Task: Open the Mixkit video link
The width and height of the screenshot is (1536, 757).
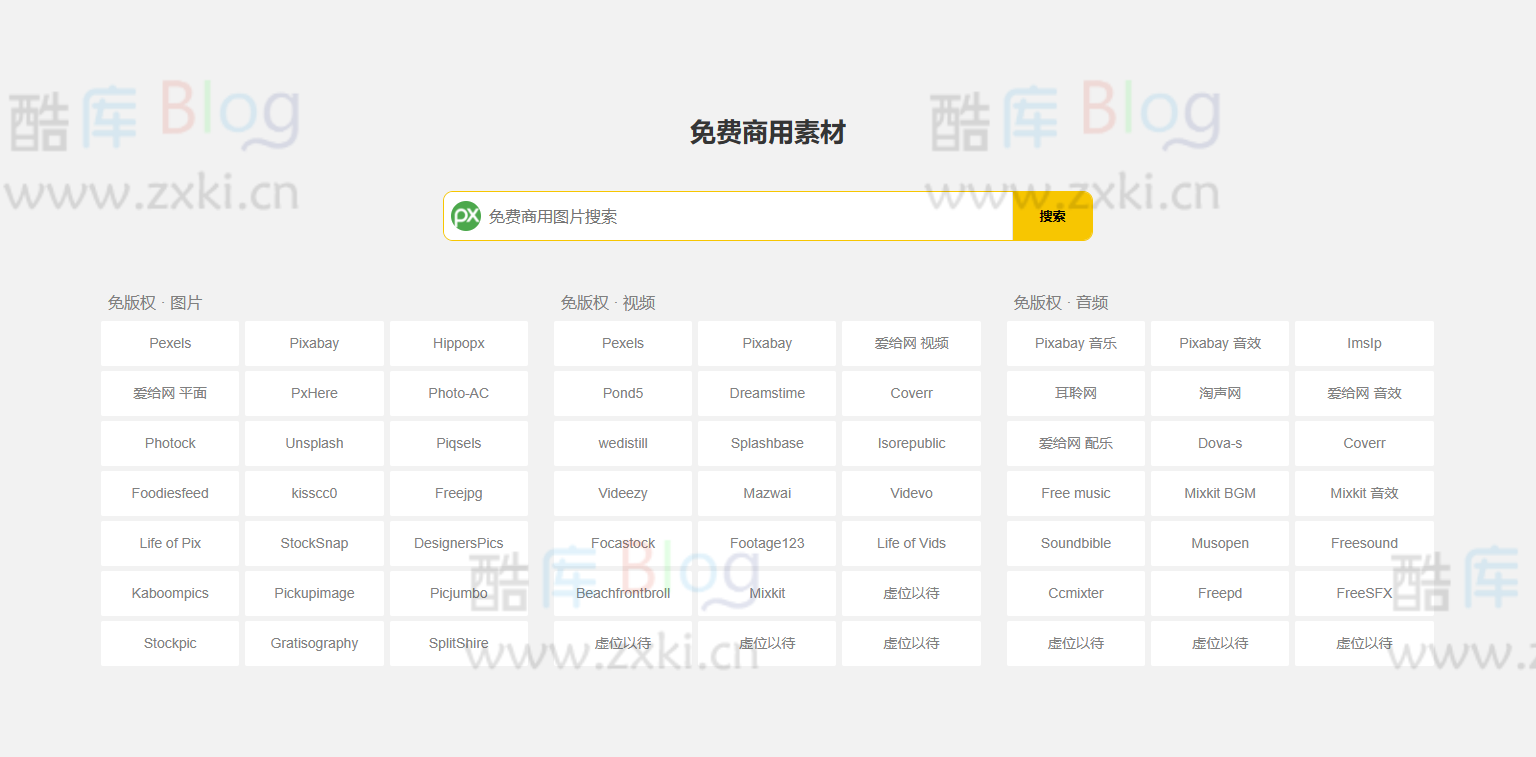Action: [766, 593]
